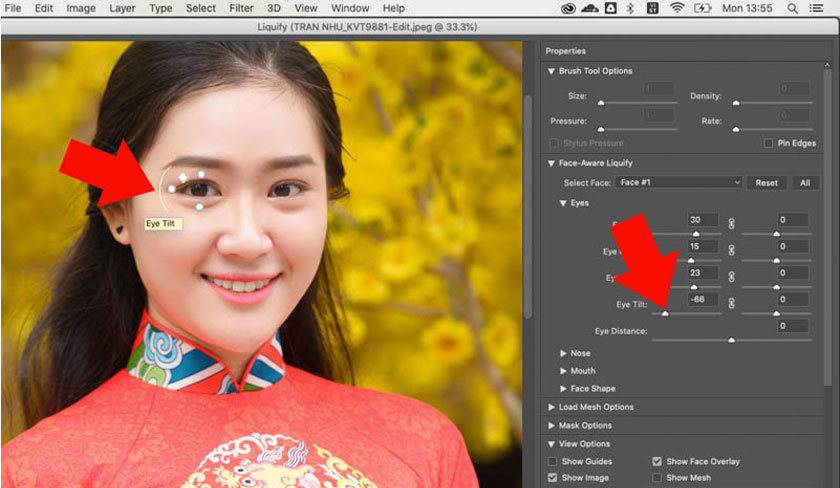Open the File menu

pos(13,8)
